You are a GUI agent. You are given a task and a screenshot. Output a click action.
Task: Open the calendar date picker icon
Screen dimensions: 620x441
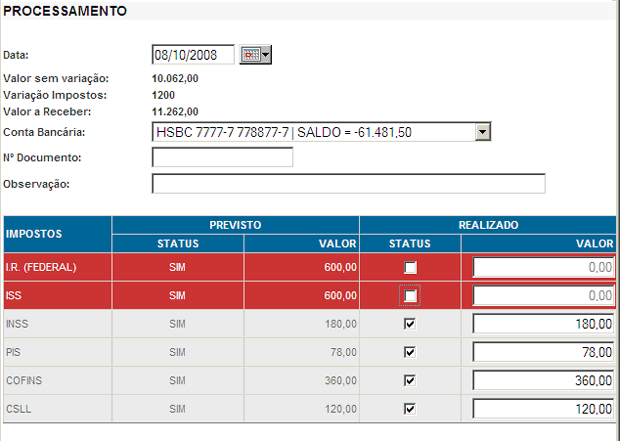[x=256, y=55]
